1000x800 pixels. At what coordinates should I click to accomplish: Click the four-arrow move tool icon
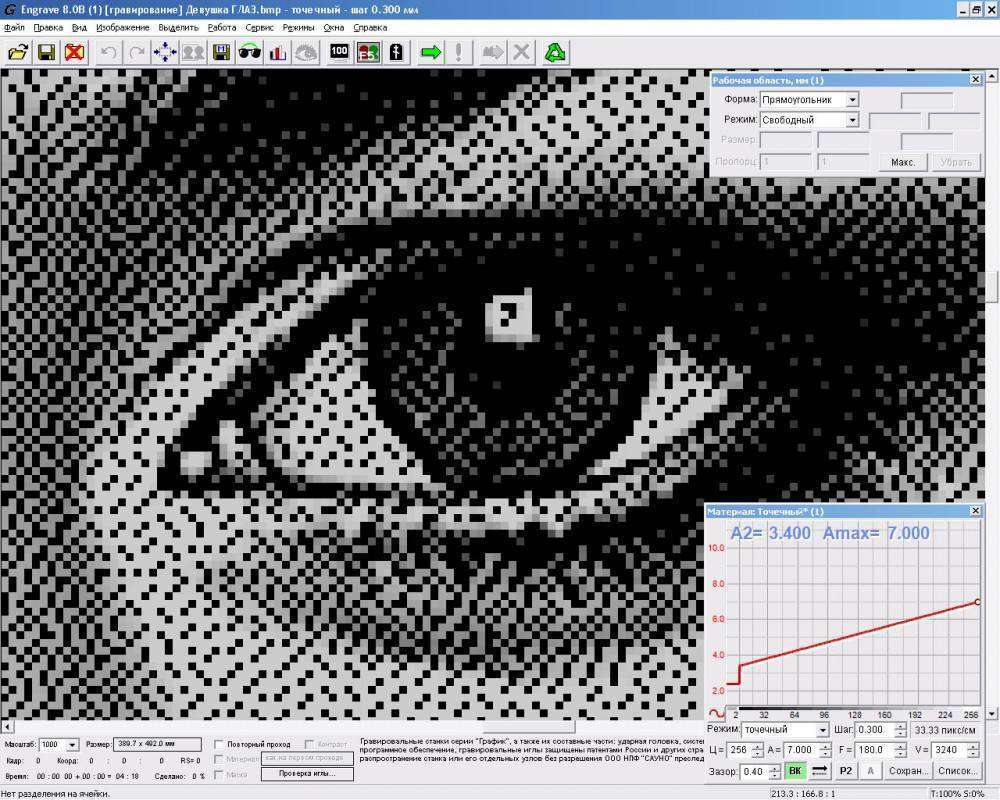[165, 52]
